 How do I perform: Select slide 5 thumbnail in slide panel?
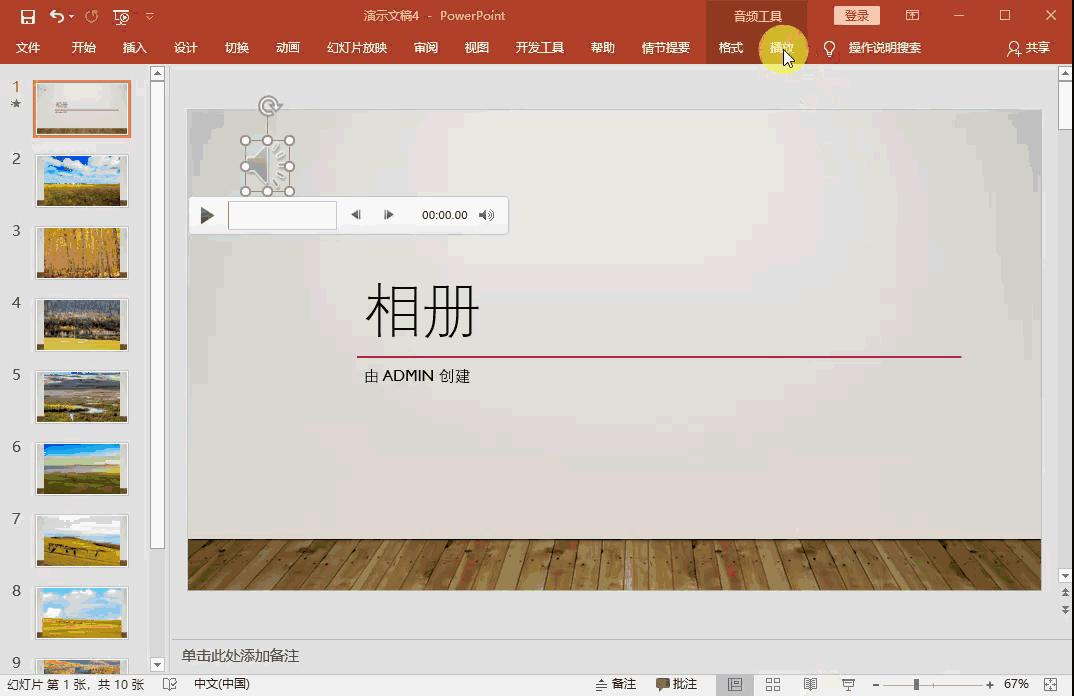coord(81,396)
